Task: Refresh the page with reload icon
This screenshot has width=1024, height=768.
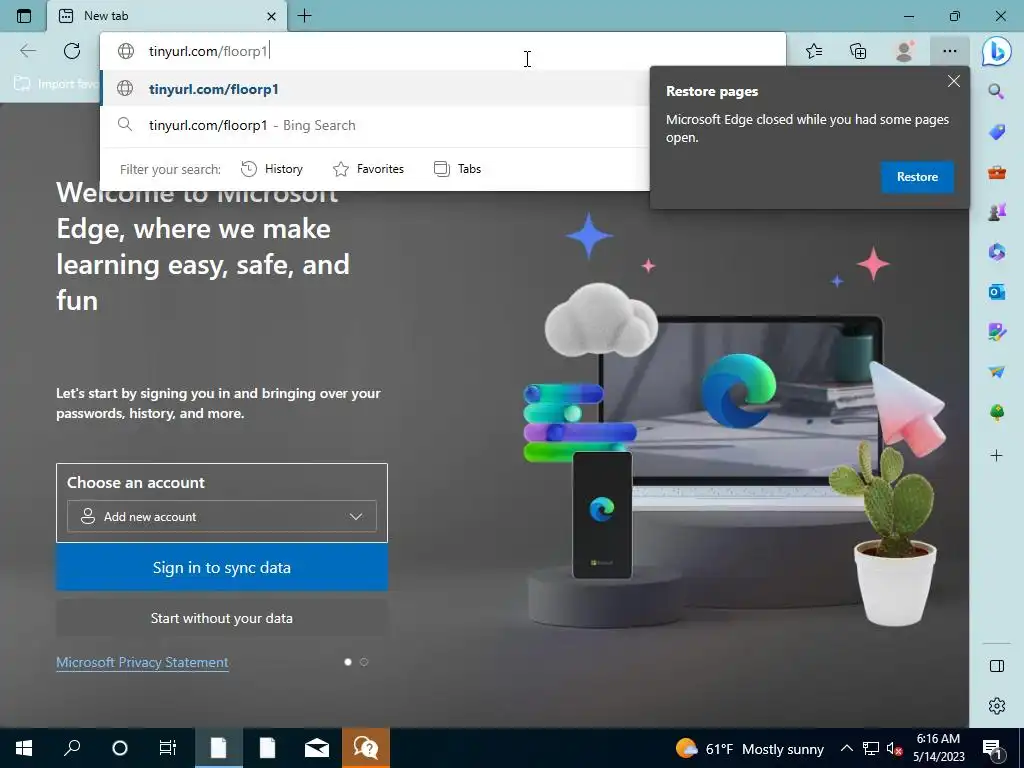Action: [x=72, y=51]
